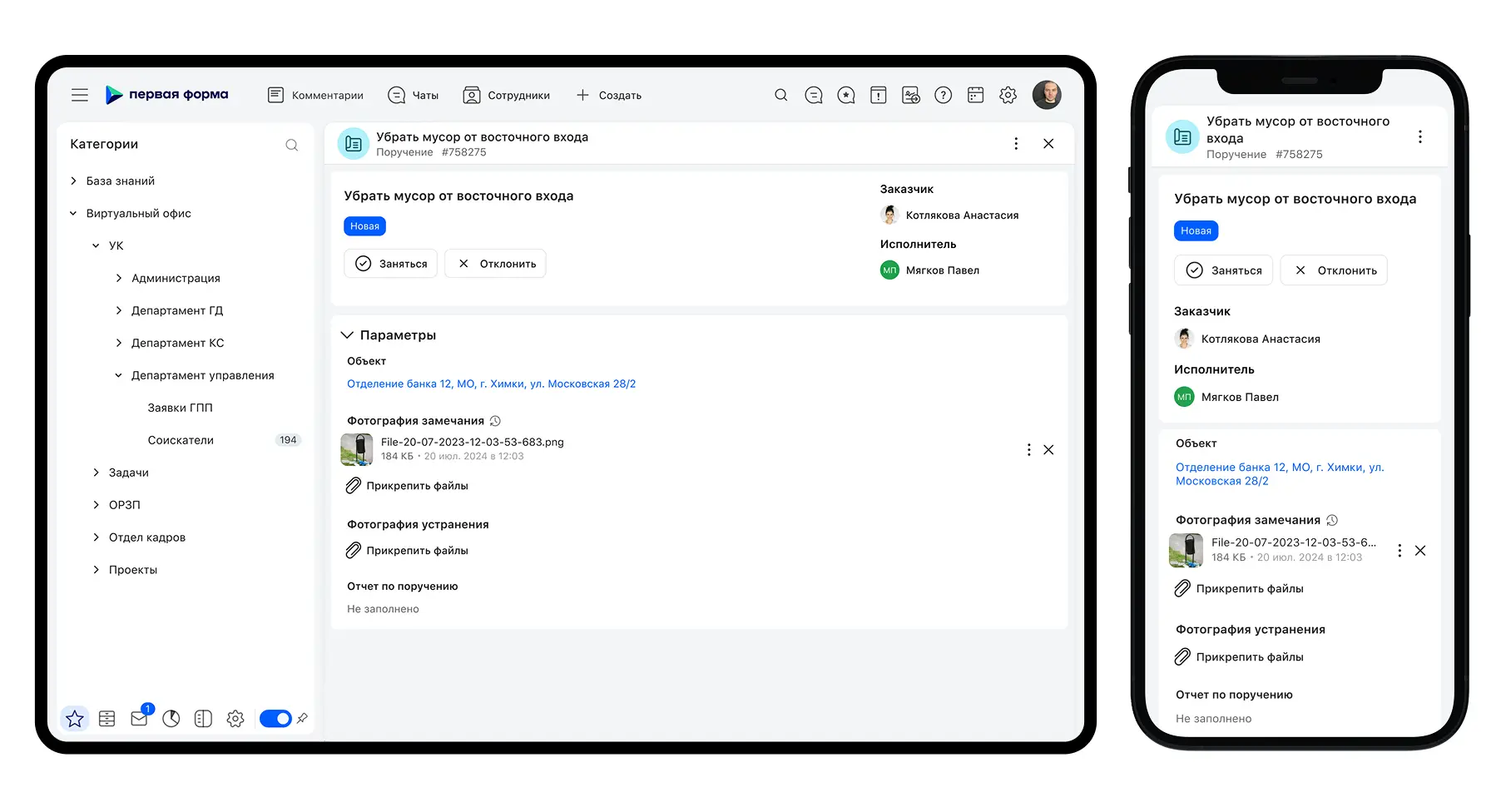Open the pie chart reports icon

(171, 719)
